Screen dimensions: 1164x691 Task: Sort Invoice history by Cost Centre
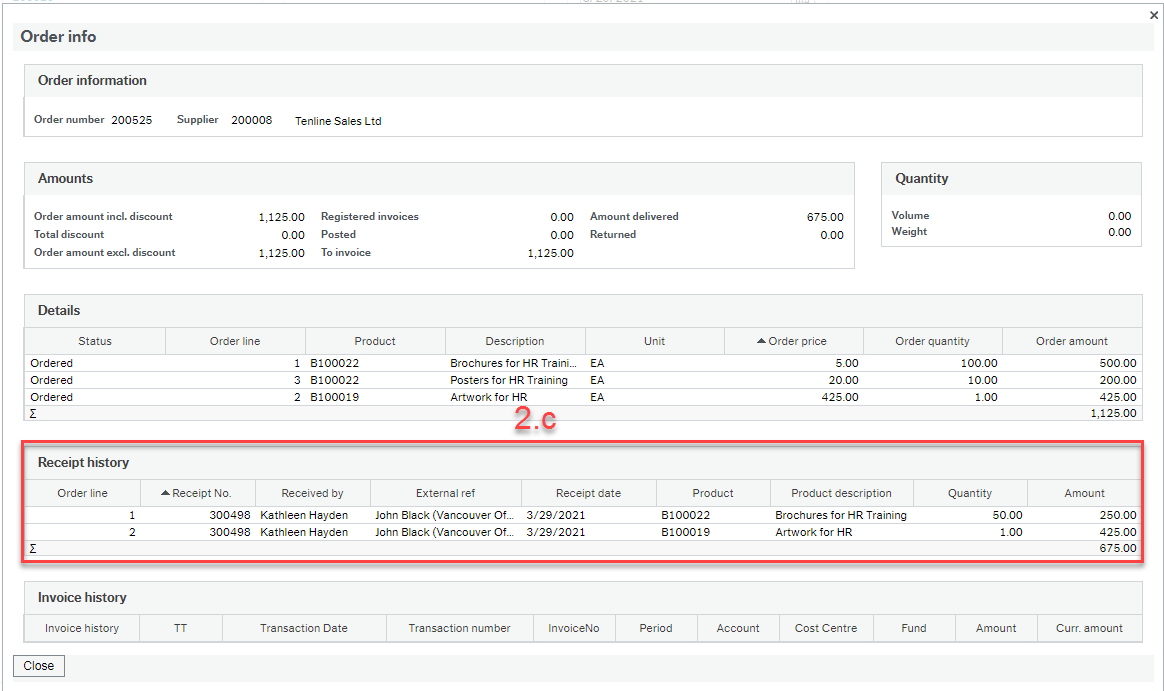click(x=825, y=628)
